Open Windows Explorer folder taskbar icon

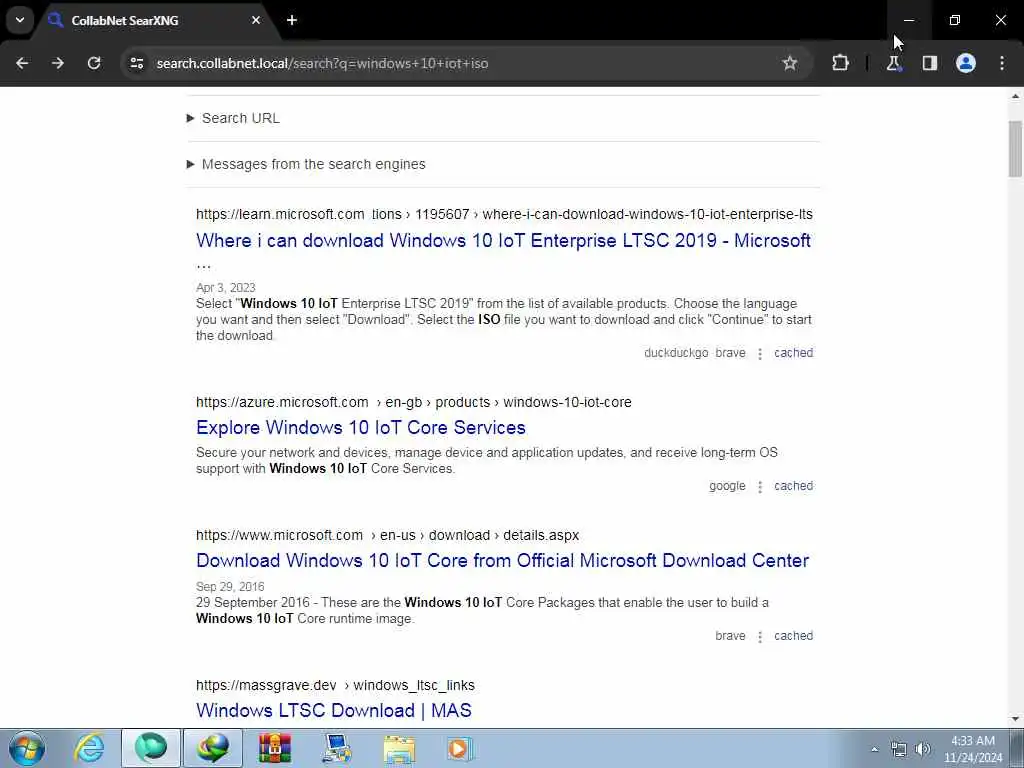tap(399, 748)
